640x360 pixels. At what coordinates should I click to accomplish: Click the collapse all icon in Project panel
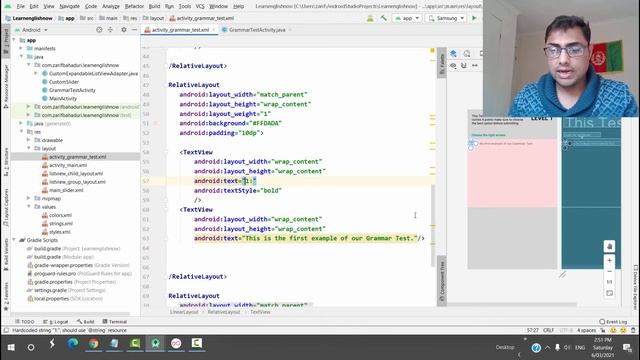110,30
